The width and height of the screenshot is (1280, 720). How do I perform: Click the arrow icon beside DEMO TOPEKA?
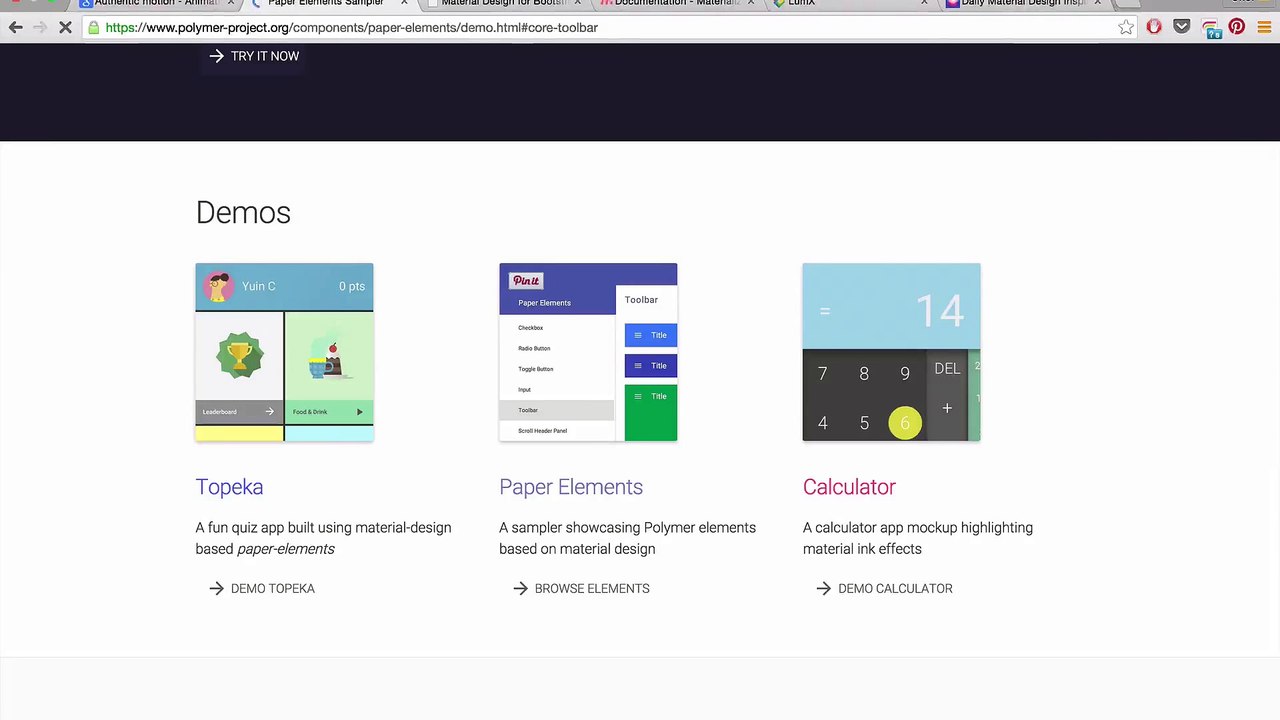[216, 589]
